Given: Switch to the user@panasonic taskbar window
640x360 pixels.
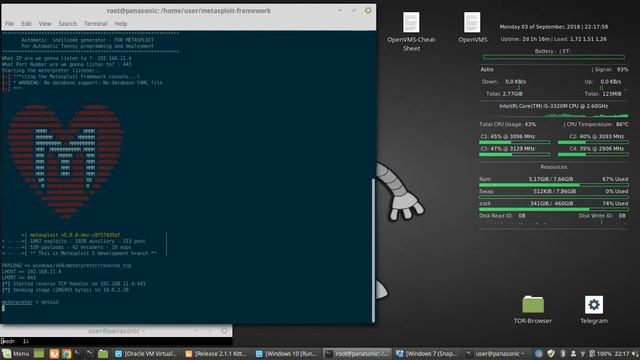Looking at the screenshot, I should pos(496,353).
